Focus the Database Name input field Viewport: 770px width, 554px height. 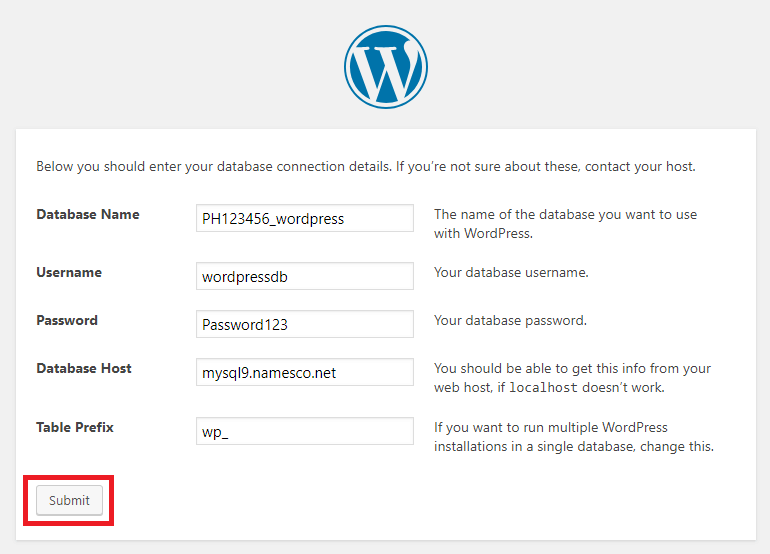coord(304,218)
